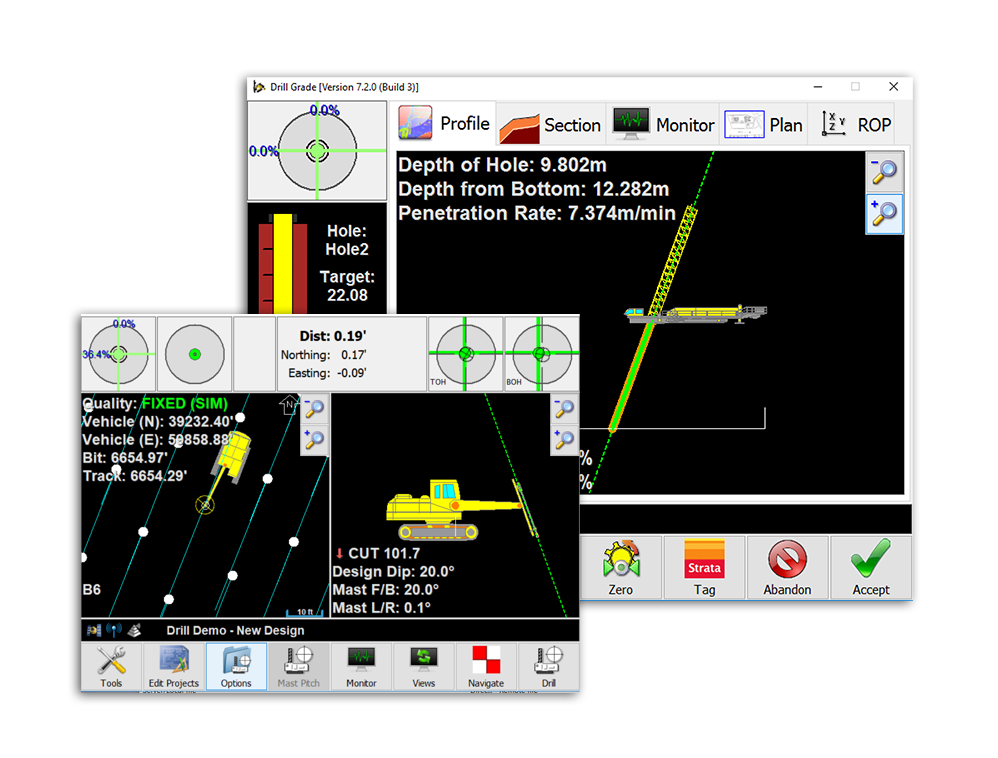The width and height of the screenshot is (998, 758).
Task: Click the Penetration Rate 7.374m/min text
Action: 537,213
